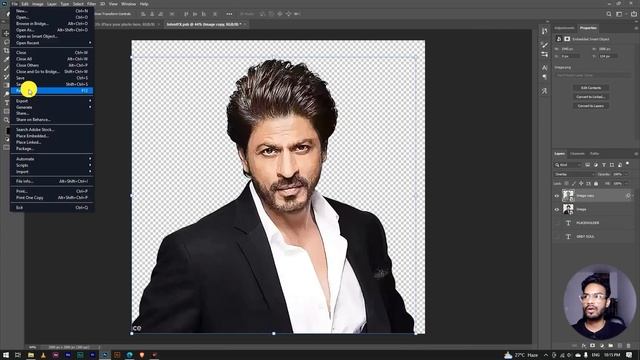Filter layers by pixel layers icon
Screen dimensions: 640x360
pos(587,165)
